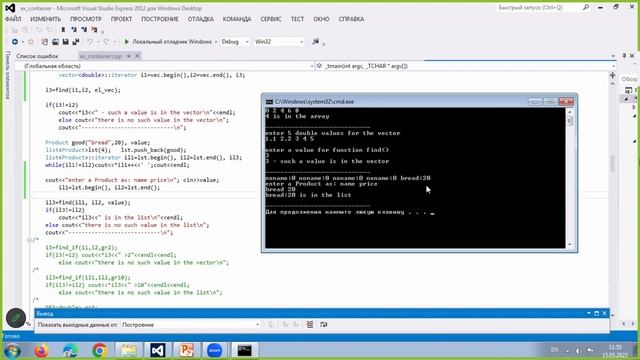Viewport: 640px width, 360px height.
Task: Open the СПРАВКА menu
Action: pyautogui.click(x=351, y=19)
